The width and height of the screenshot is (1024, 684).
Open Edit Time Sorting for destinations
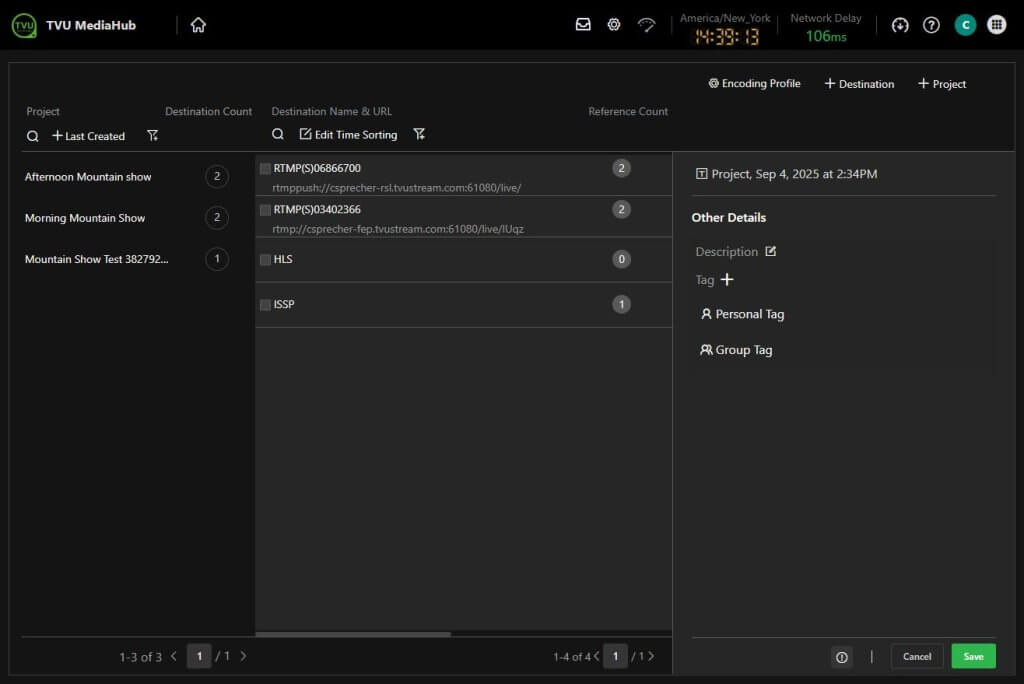point(348,134)
